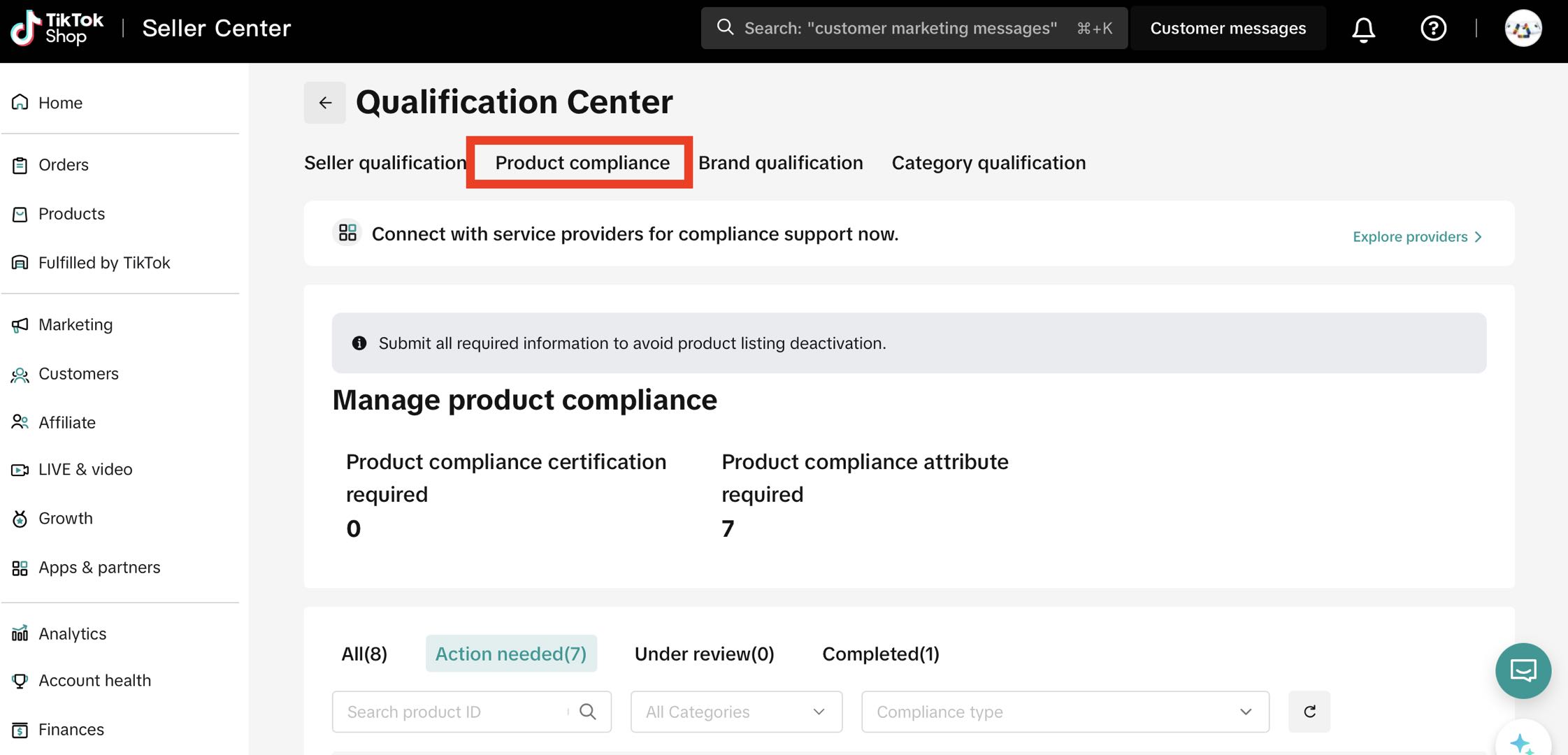Click the back arrow beside Qualification Center

pyautogui.click(x=325, y=103)
